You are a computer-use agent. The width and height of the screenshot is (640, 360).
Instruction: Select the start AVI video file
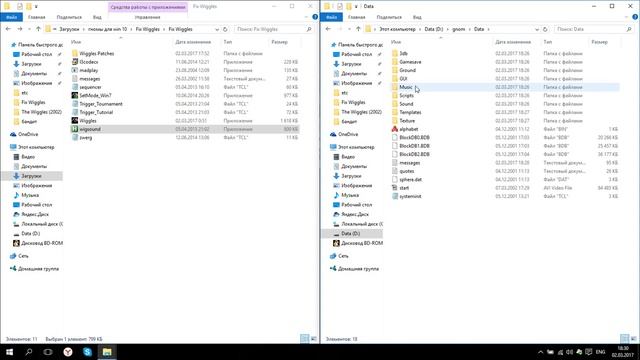click(404, 188)
